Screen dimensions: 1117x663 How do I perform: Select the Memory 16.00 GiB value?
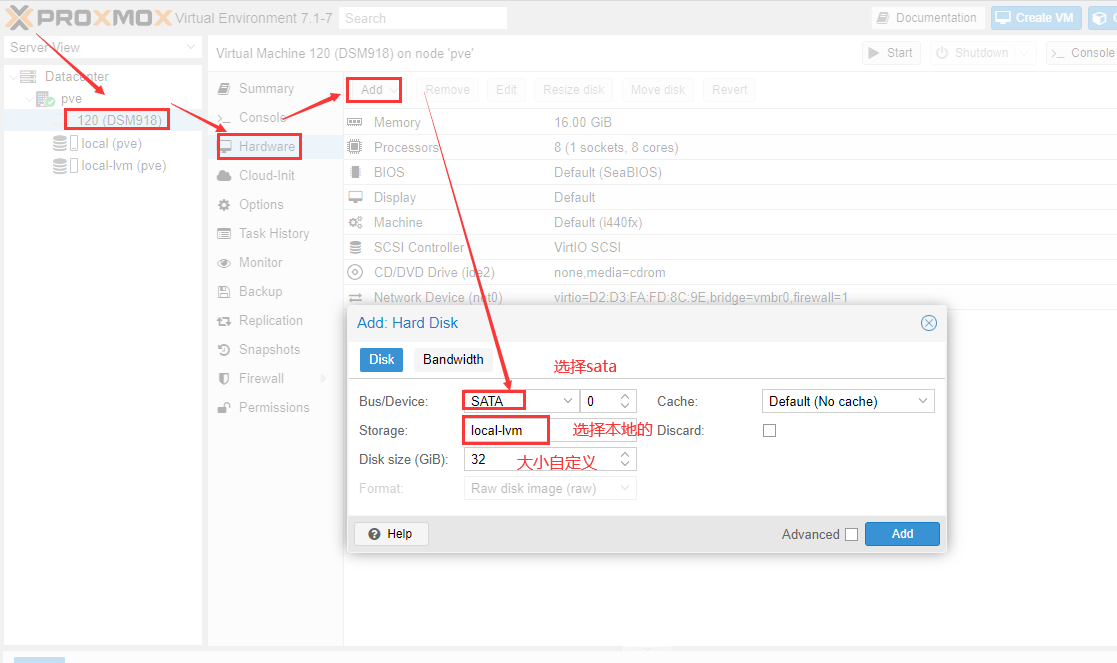tap(583, 122)
